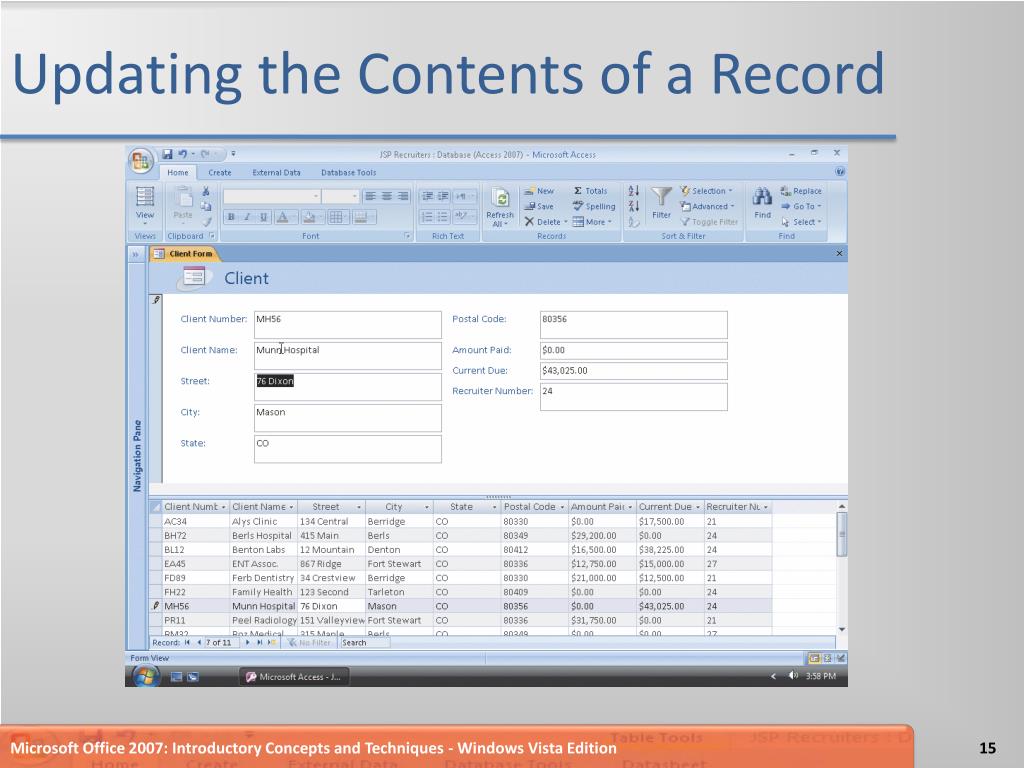This screenshot has width=1024, height=768.
Task: Click into the Client Name field
Action: tap(347, 356)
